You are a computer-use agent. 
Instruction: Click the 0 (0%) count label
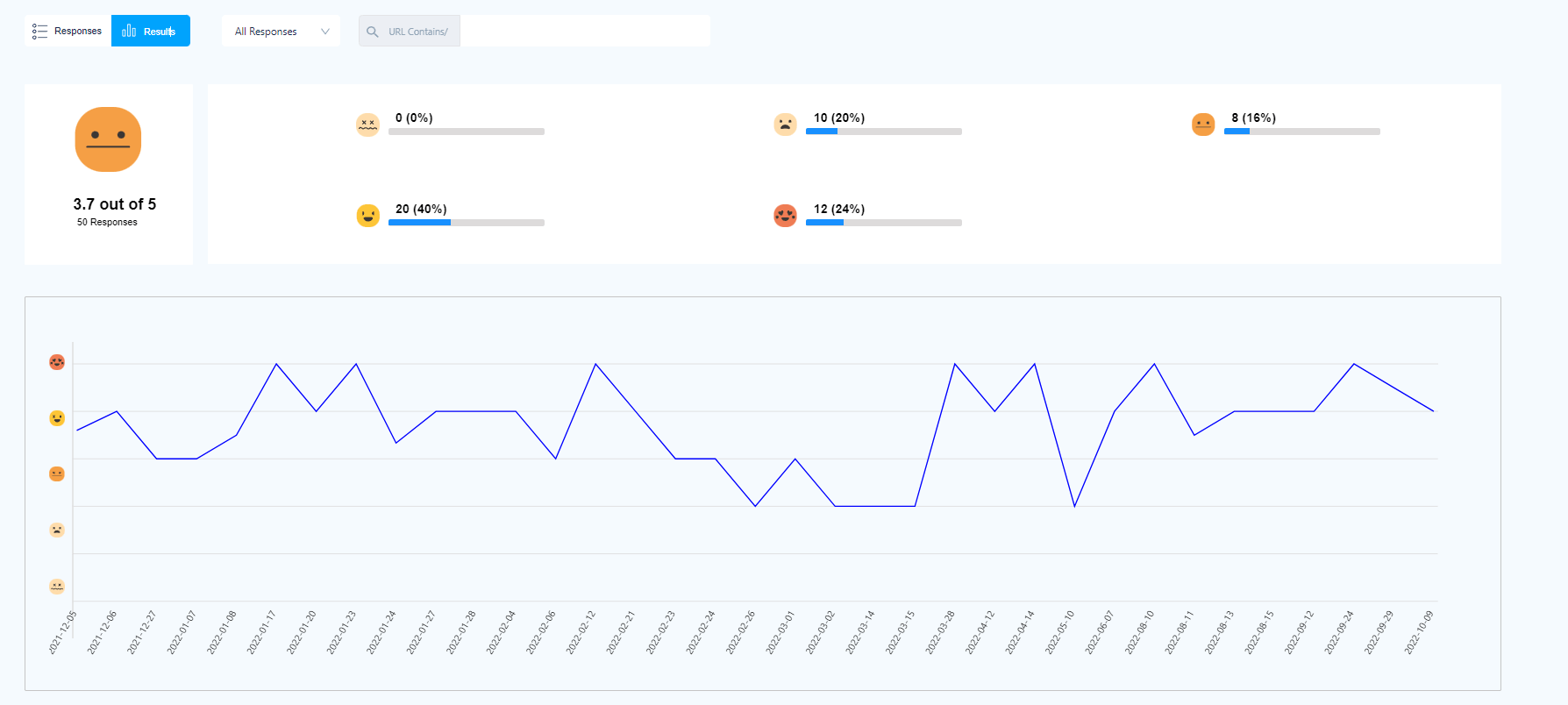(x=414, y=117)
